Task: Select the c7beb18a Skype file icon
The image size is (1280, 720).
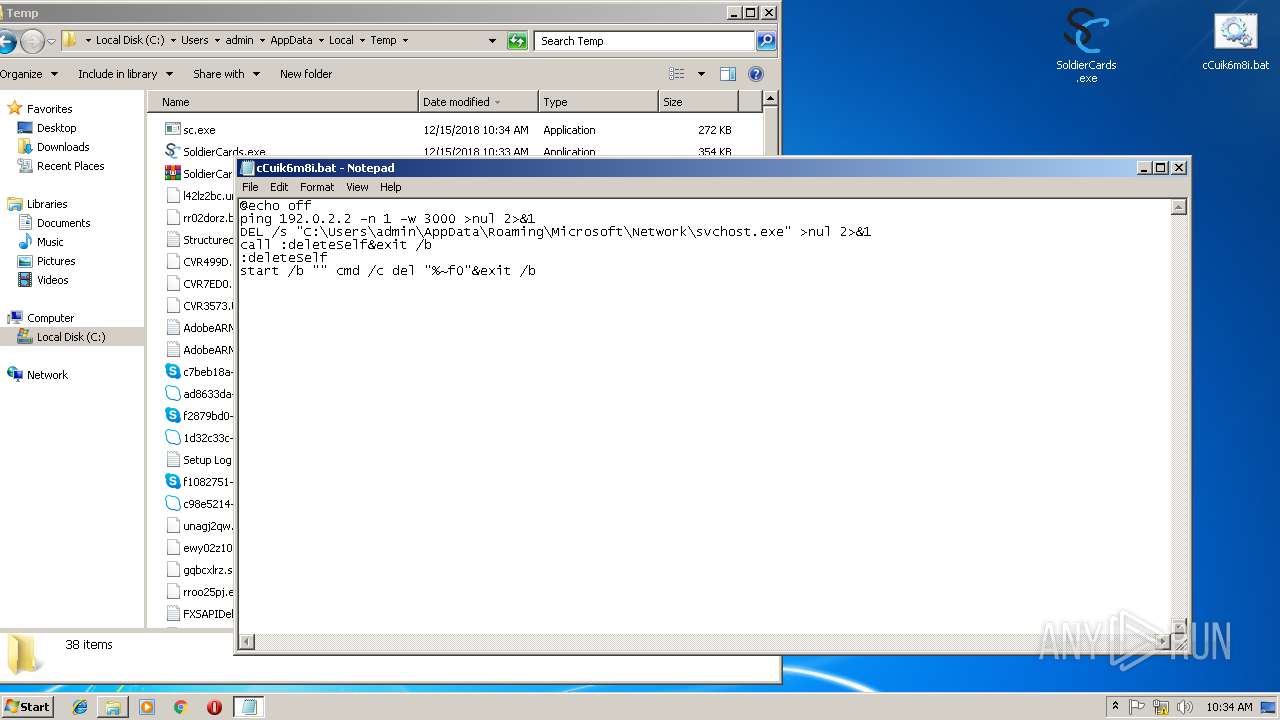Action: [172, 371]
